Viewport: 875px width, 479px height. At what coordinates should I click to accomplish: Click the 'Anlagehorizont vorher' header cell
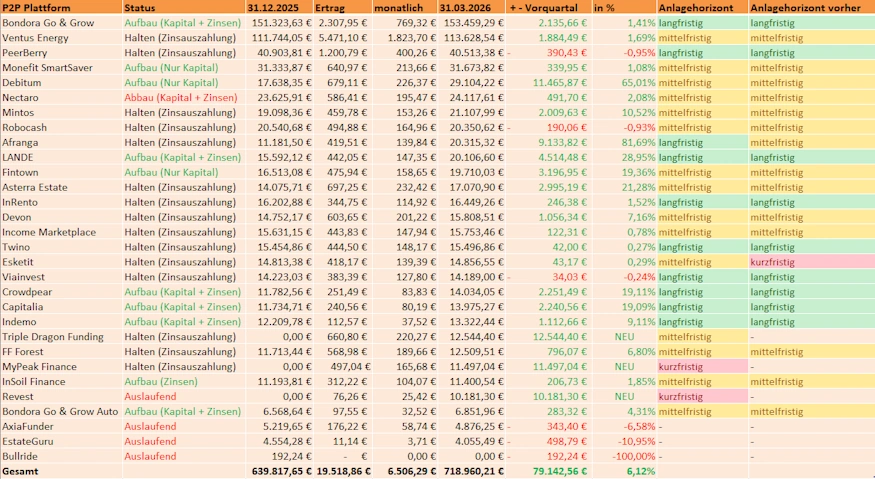click(812, 7)
